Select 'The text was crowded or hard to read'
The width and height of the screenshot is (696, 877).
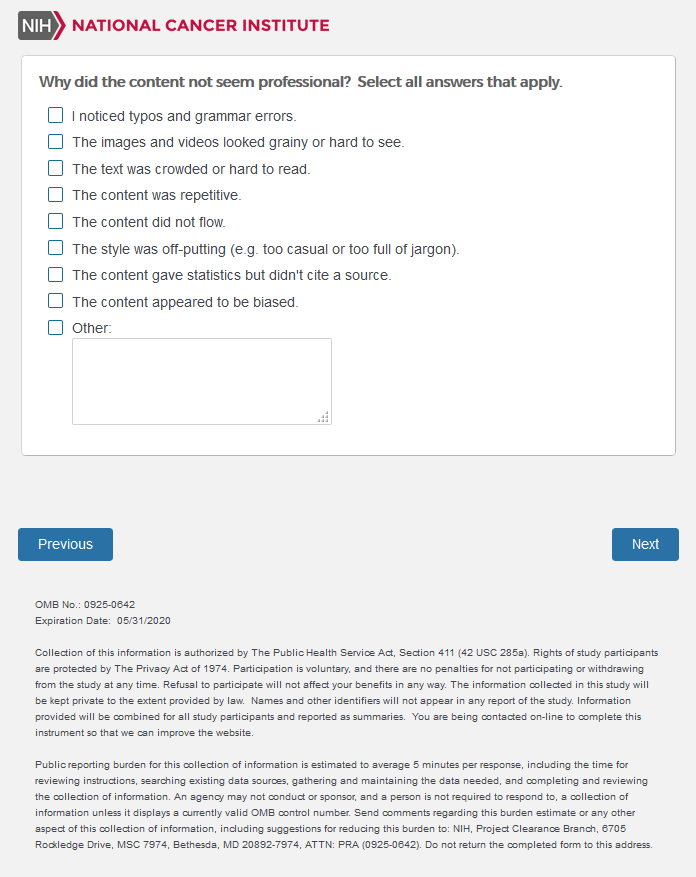[x=56, y=169]
